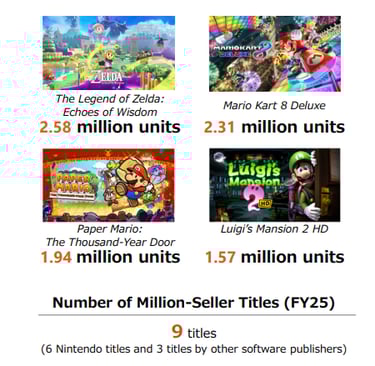375x366 pixels.
Task: Select the 'Mario Kart 8 Deluxe' title text
Action: click(x=274, y=105)
